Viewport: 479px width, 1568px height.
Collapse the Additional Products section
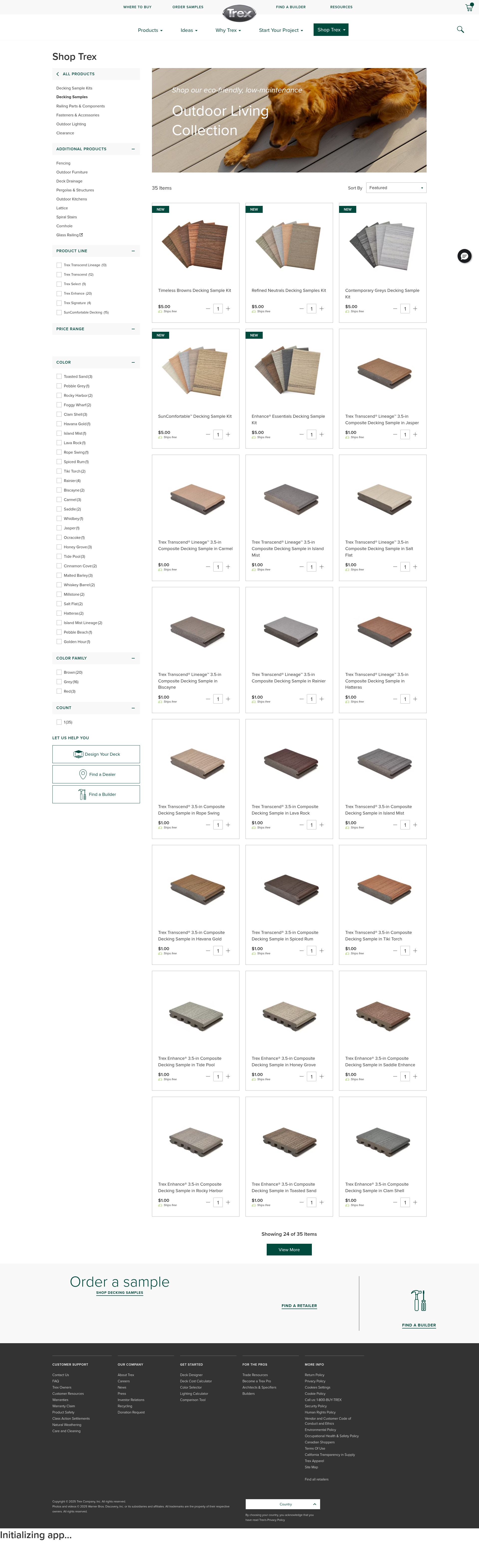pyautogui.click(x=133, y=149)
